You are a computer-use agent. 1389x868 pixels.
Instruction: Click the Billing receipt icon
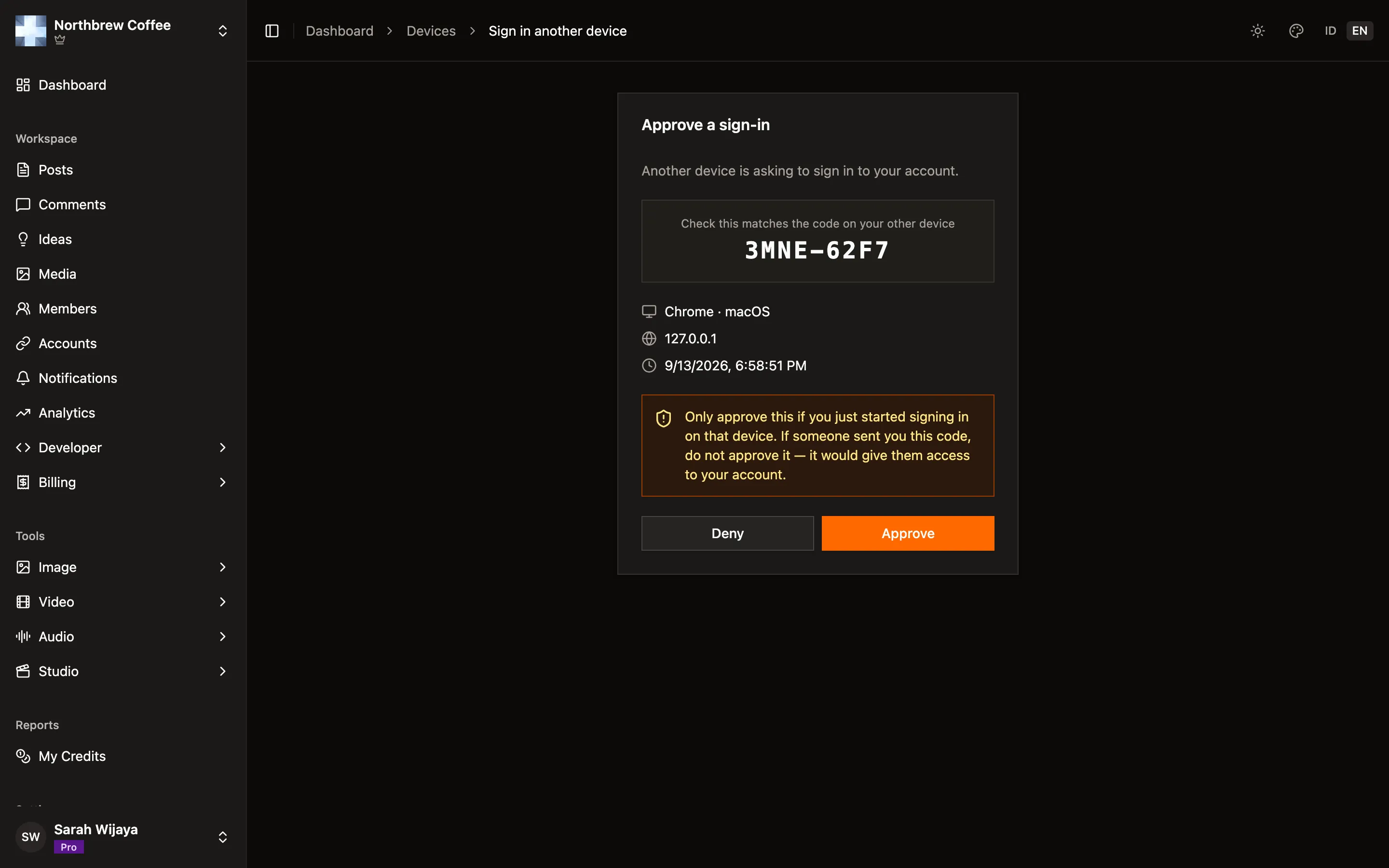[x=23, y=482]
